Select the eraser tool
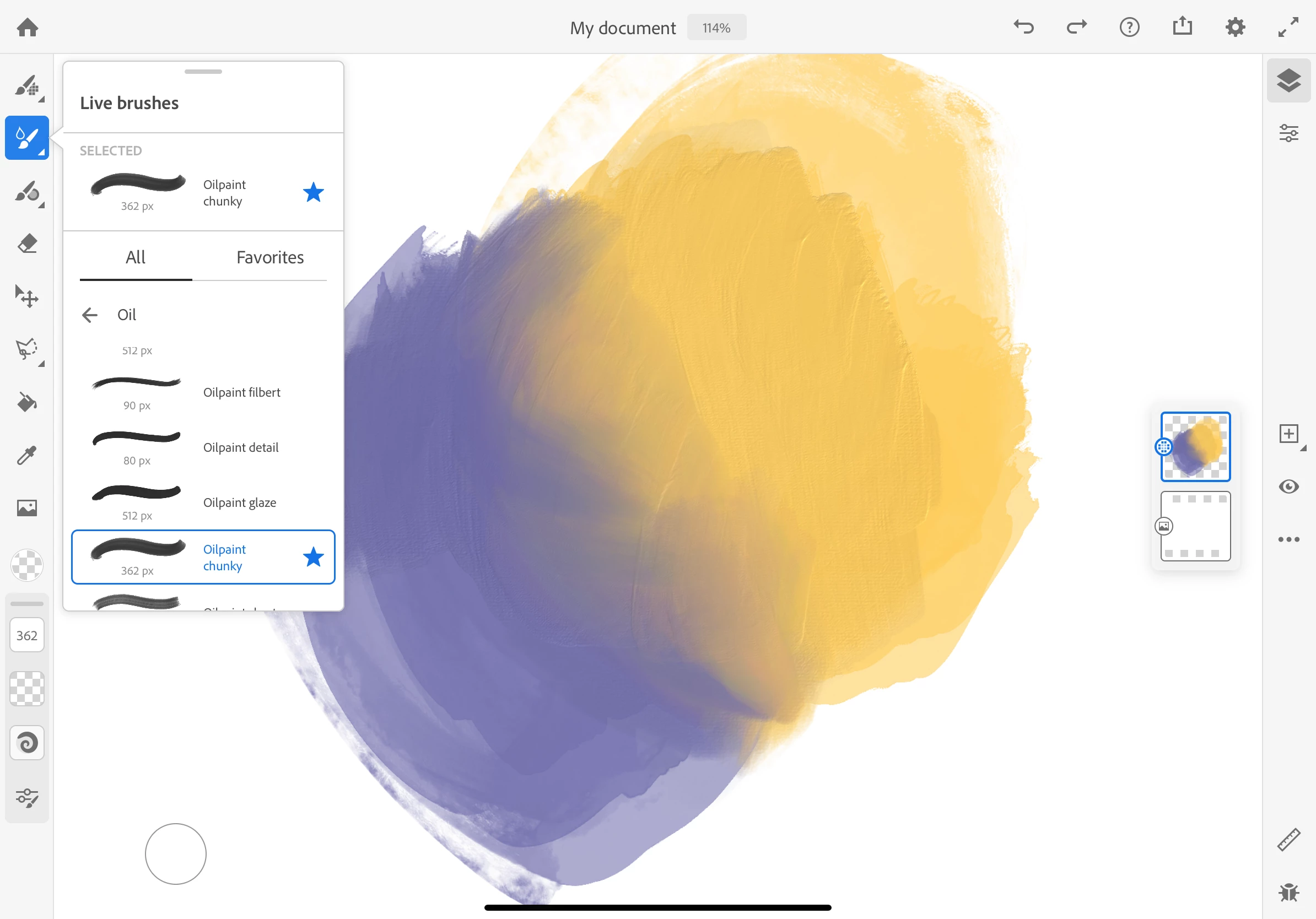1316x919 pixels. point(27,244)
